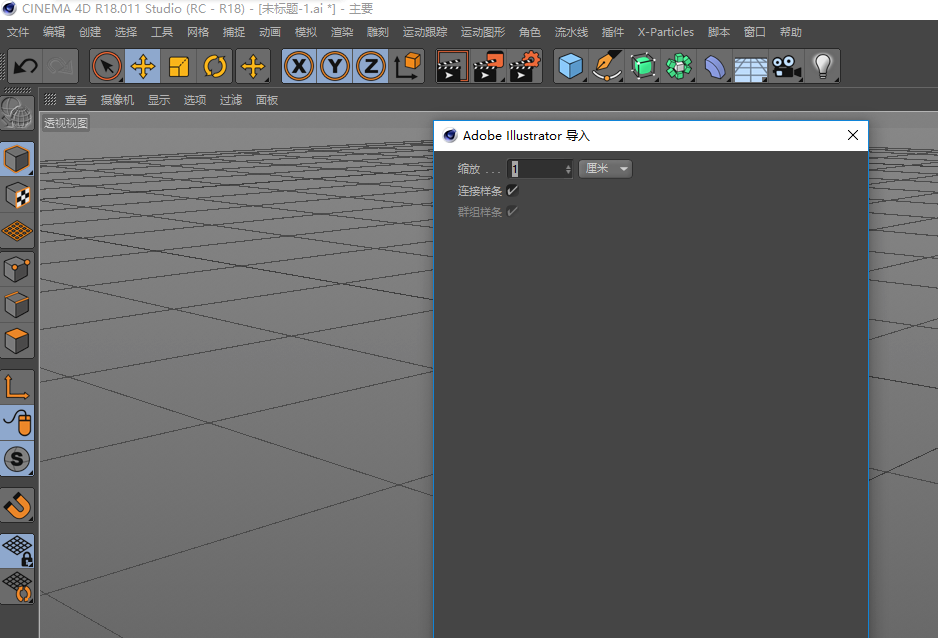Viewport: 938px width, 638px height.
Task: Toggle the X-axis lock
Action: [x=299, y=66]
